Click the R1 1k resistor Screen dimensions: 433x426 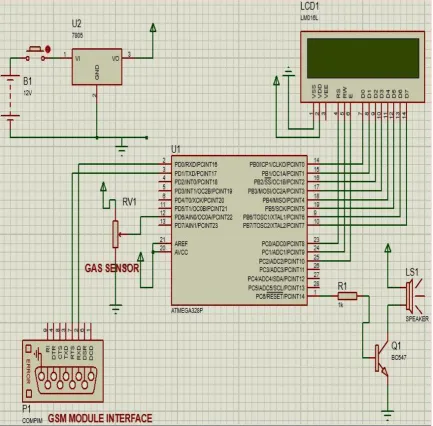347,296
